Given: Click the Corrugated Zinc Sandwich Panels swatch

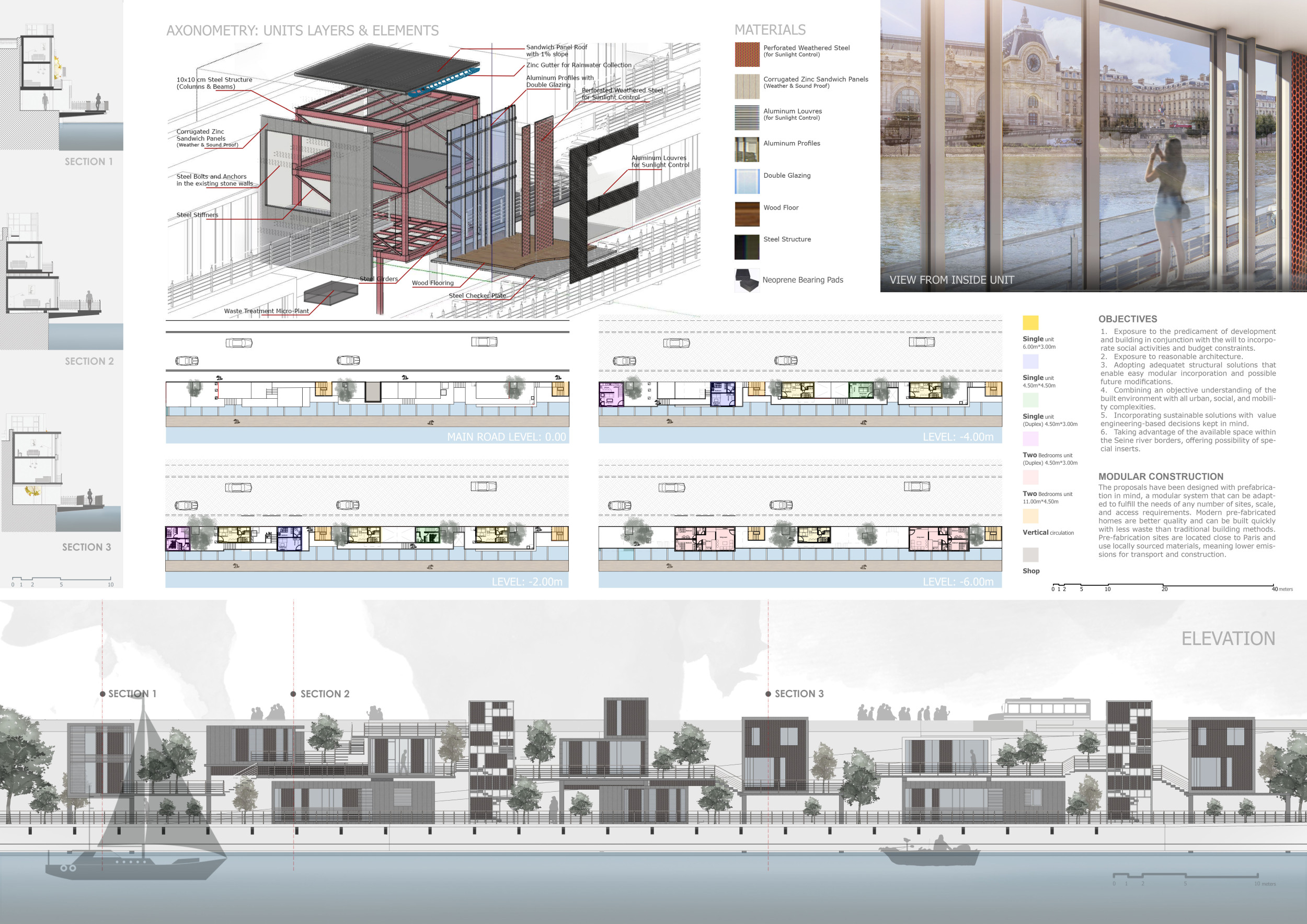Looking at the screenshot, I should click(x=747, y=86).
